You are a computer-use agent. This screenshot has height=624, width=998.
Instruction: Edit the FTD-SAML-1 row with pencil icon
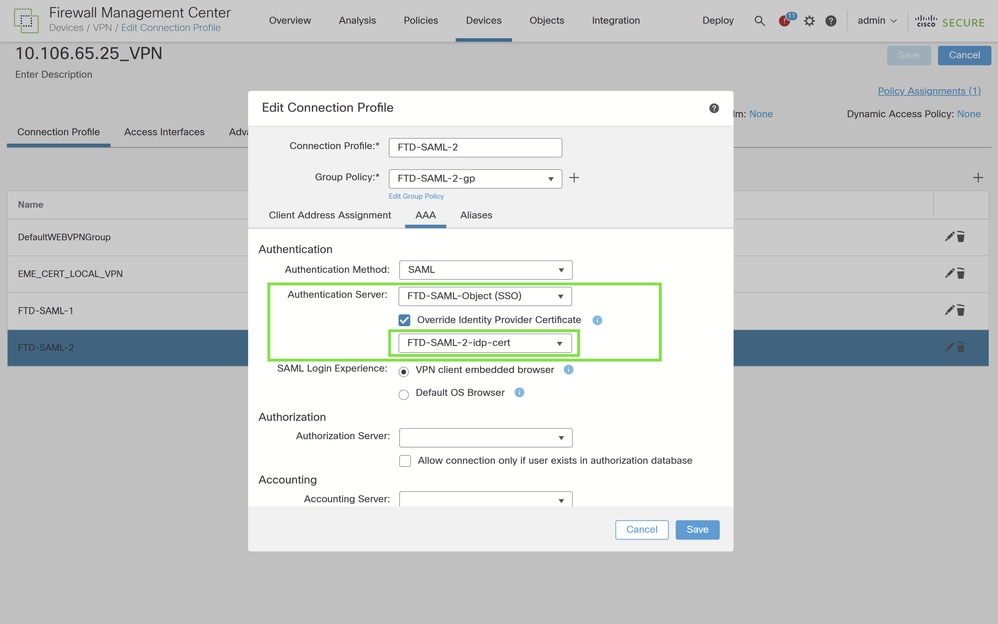coord(949,310)
